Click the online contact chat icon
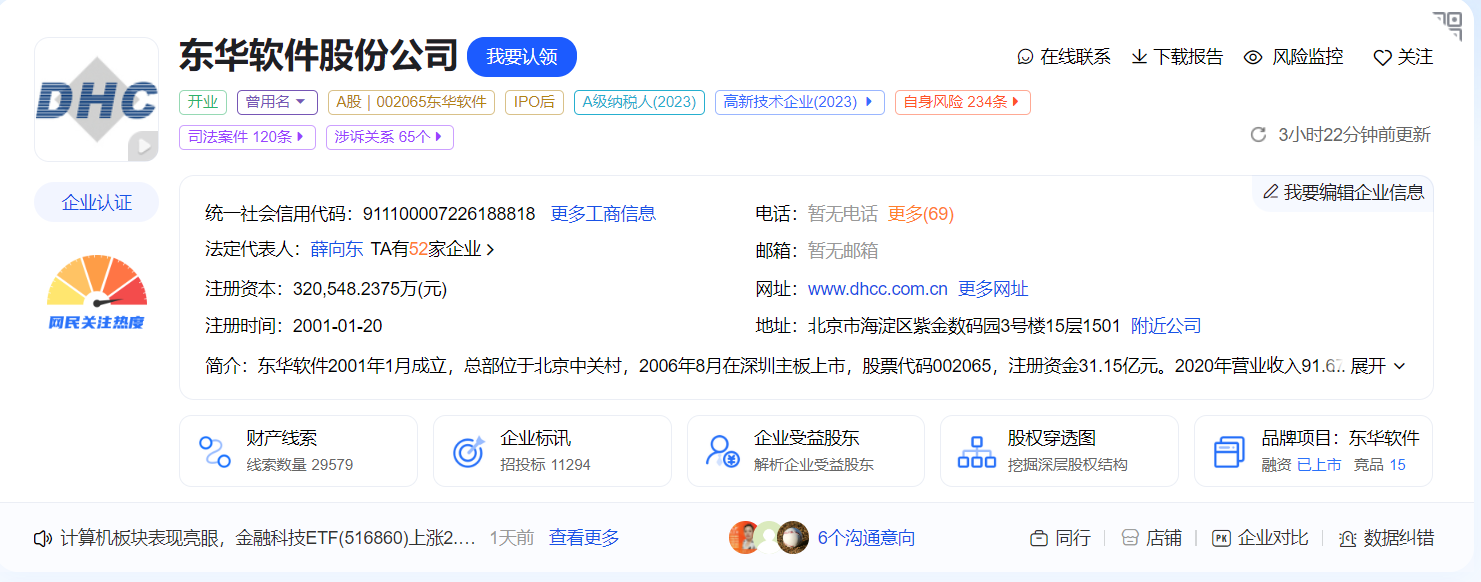This screenshot has height=582, width=1481. tap(1025, 57)
